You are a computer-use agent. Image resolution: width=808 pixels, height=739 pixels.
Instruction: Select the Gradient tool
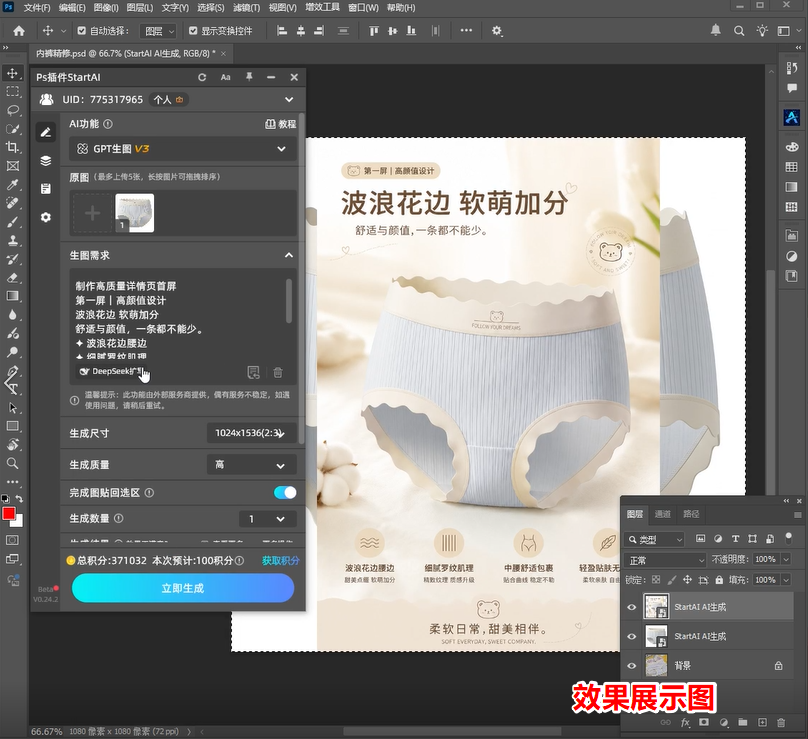(x=12, y=296)
